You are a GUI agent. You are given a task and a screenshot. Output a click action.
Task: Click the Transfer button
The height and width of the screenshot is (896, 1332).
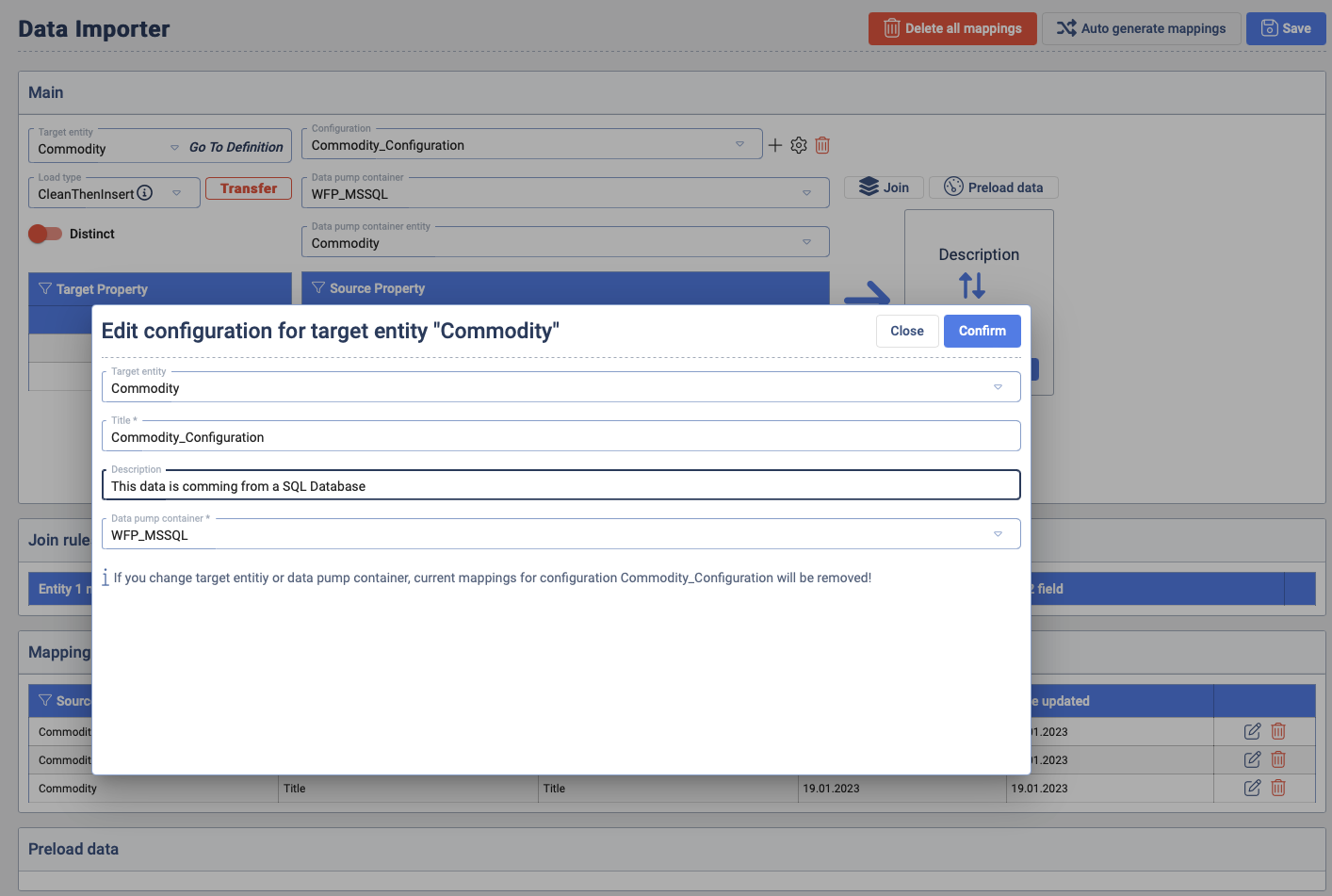click(249, 188)
